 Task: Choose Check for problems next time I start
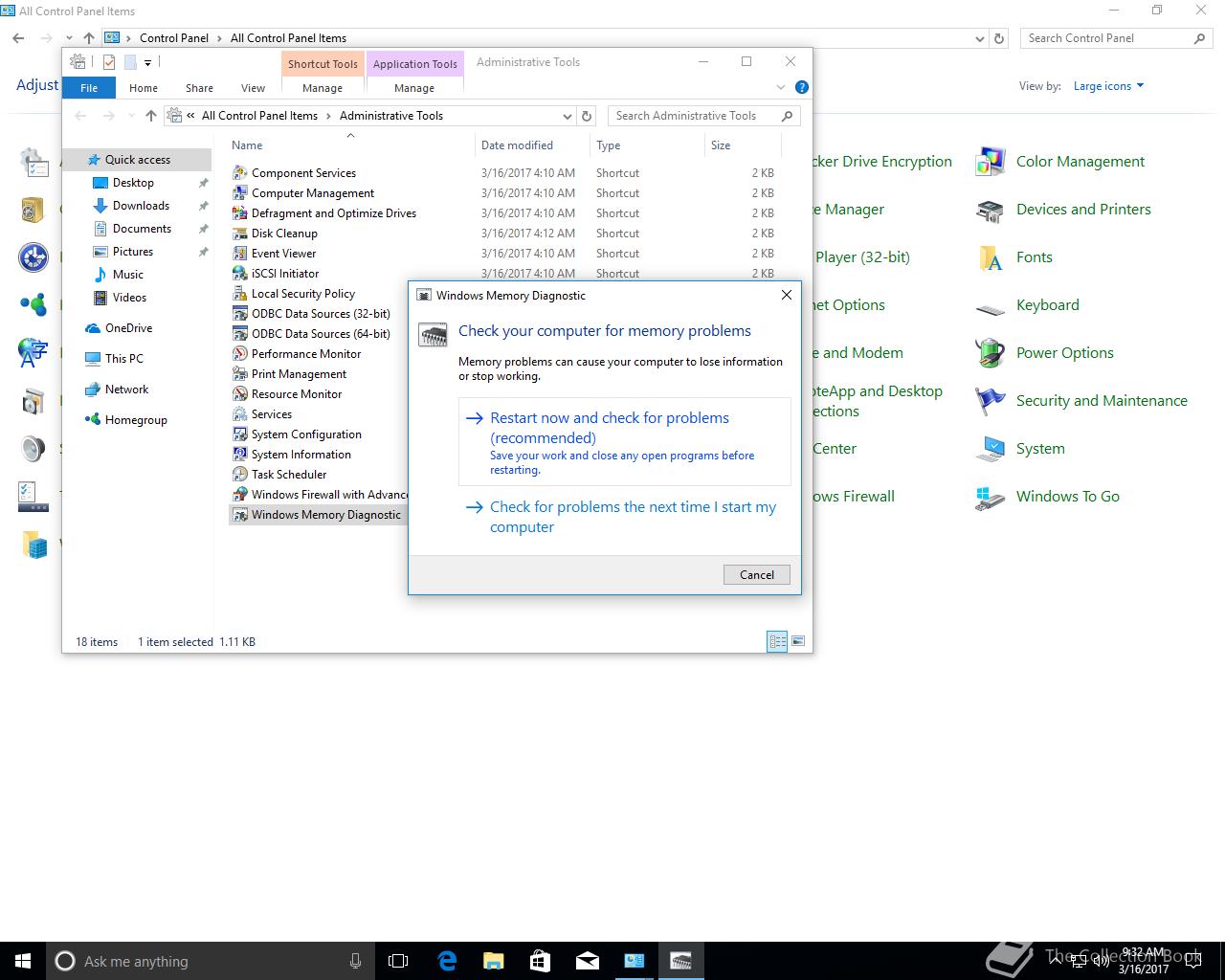pyautogui.click(x=625, y=517)
